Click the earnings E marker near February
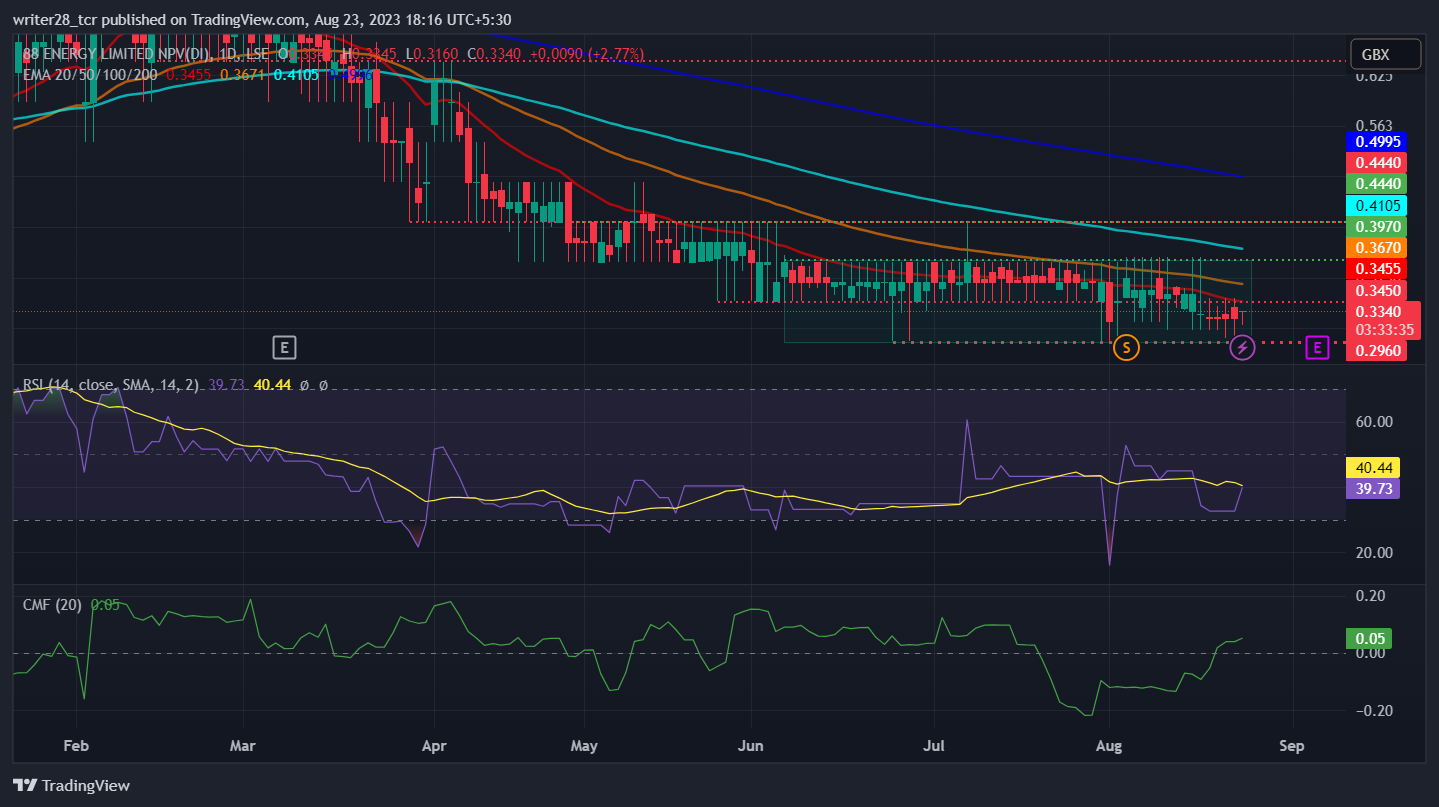The width and height of the screenshot is (1439, 807). coord(285,348)
